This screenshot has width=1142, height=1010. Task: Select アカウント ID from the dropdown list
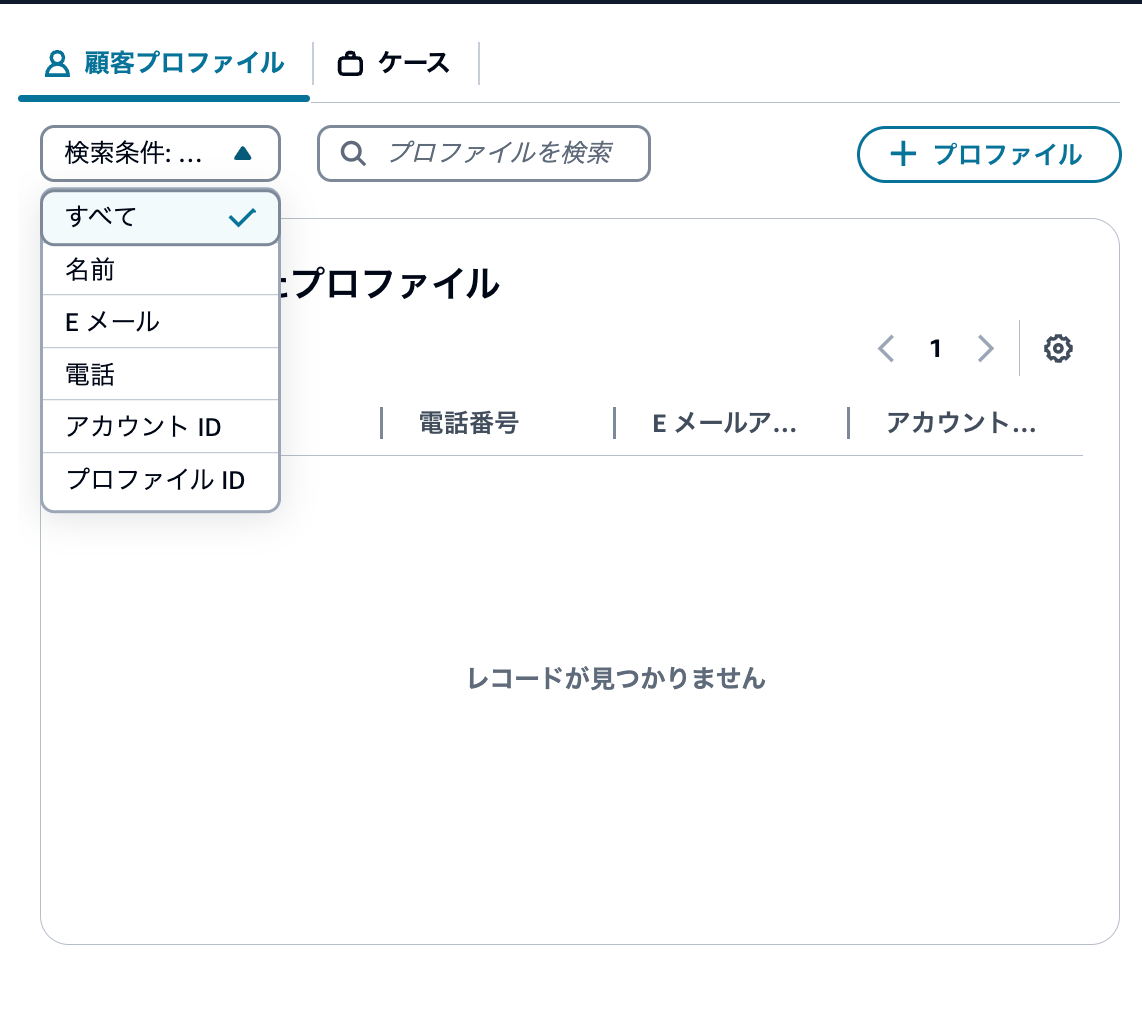tap(160, 427)
